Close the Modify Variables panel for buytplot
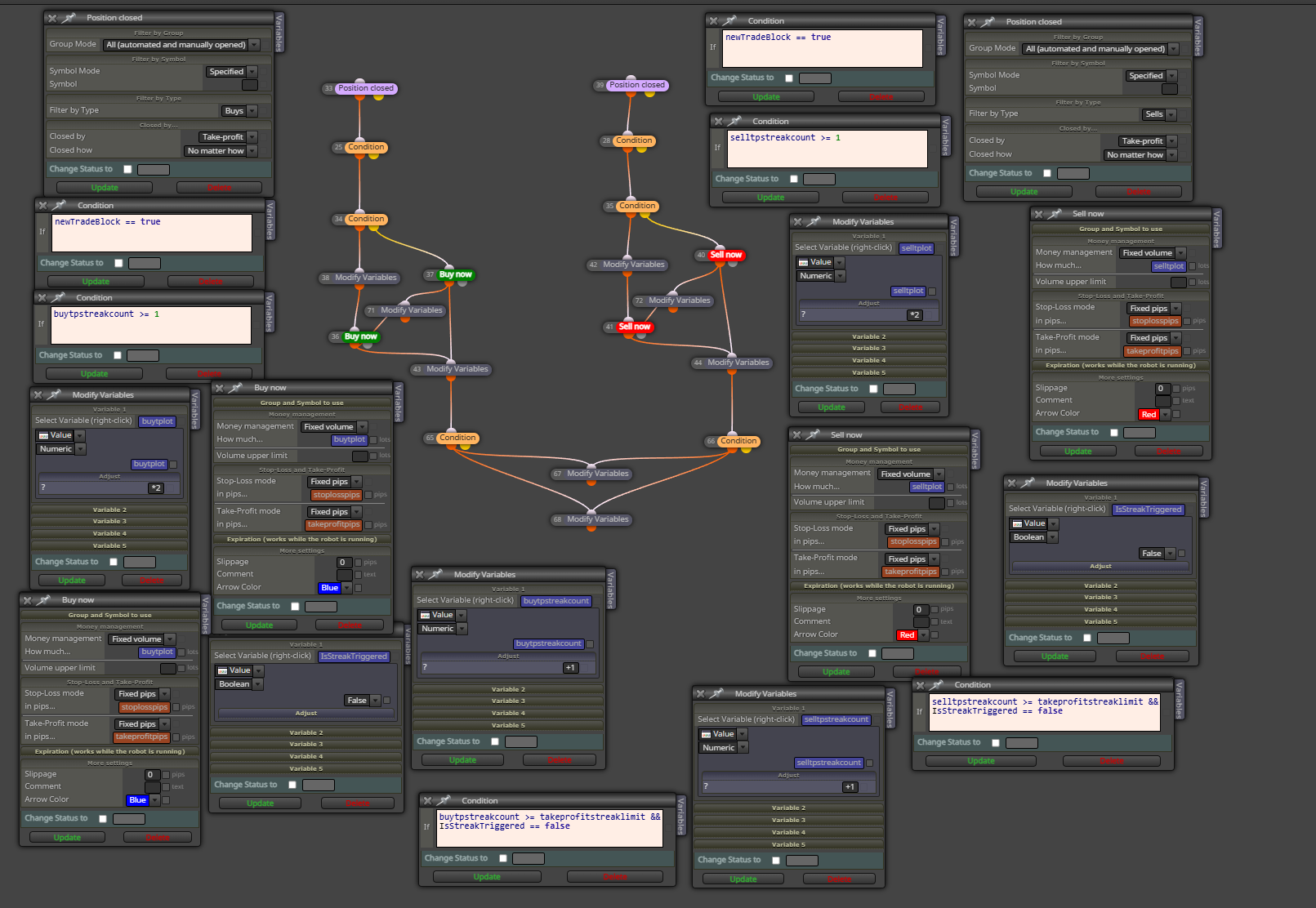The width and height of the screenshot is (1316, 908). click(38, 395)
